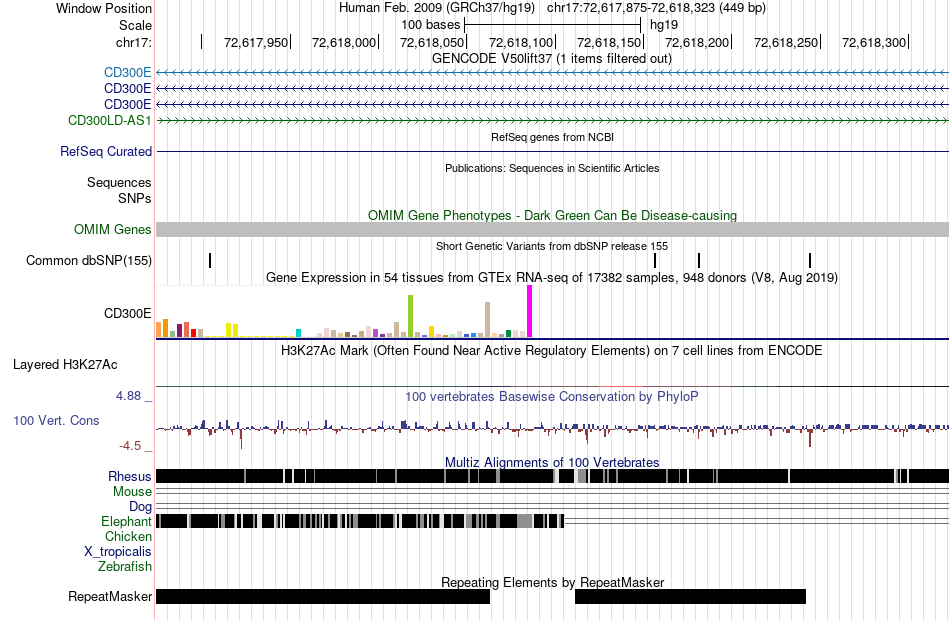Click the OMIM Genes track label
Viewport: 950px width, 620px height.
click(x=113, y=230)
